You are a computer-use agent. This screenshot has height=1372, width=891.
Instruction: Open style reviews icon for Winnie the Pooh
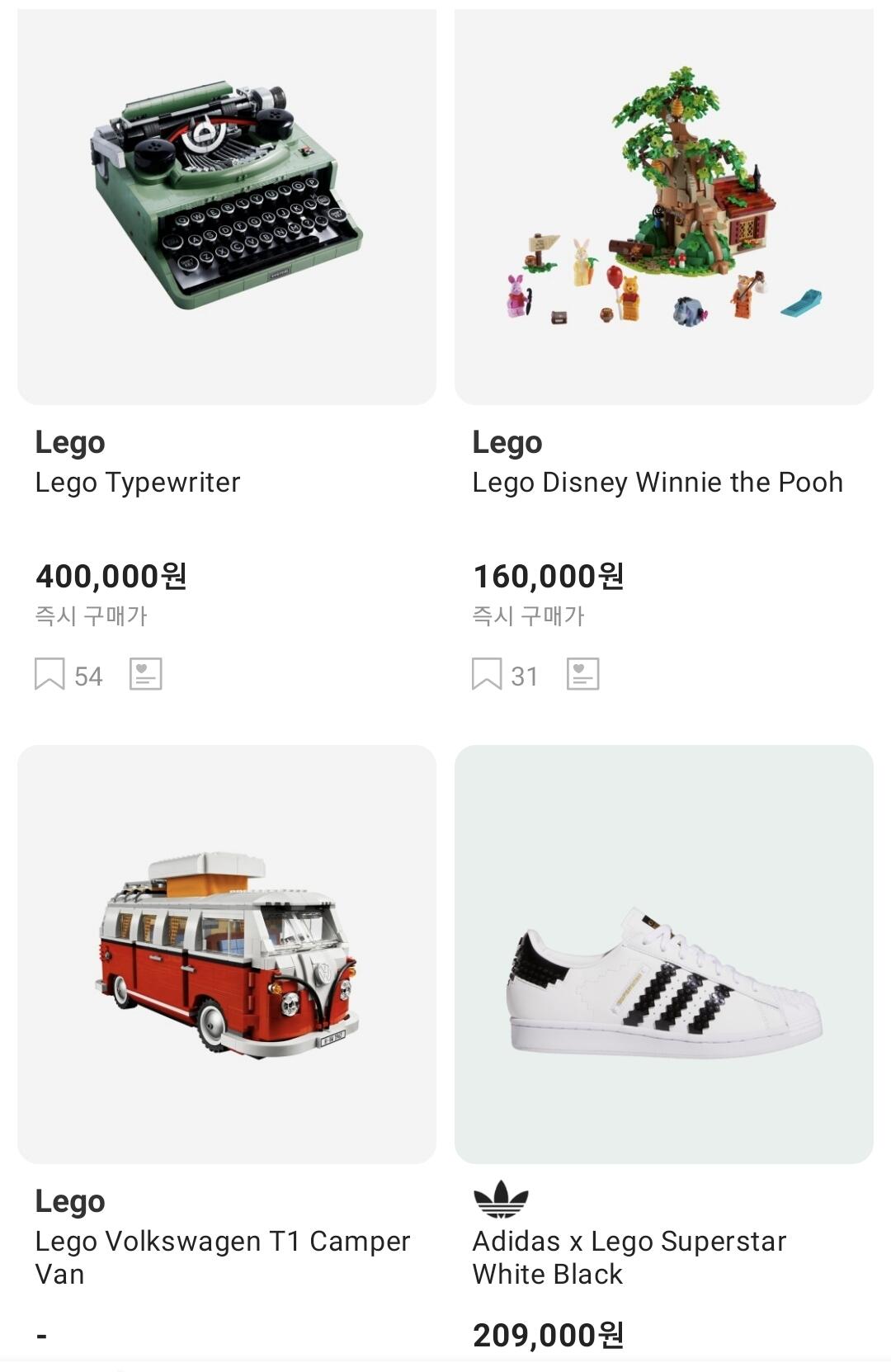coord(583,674)
